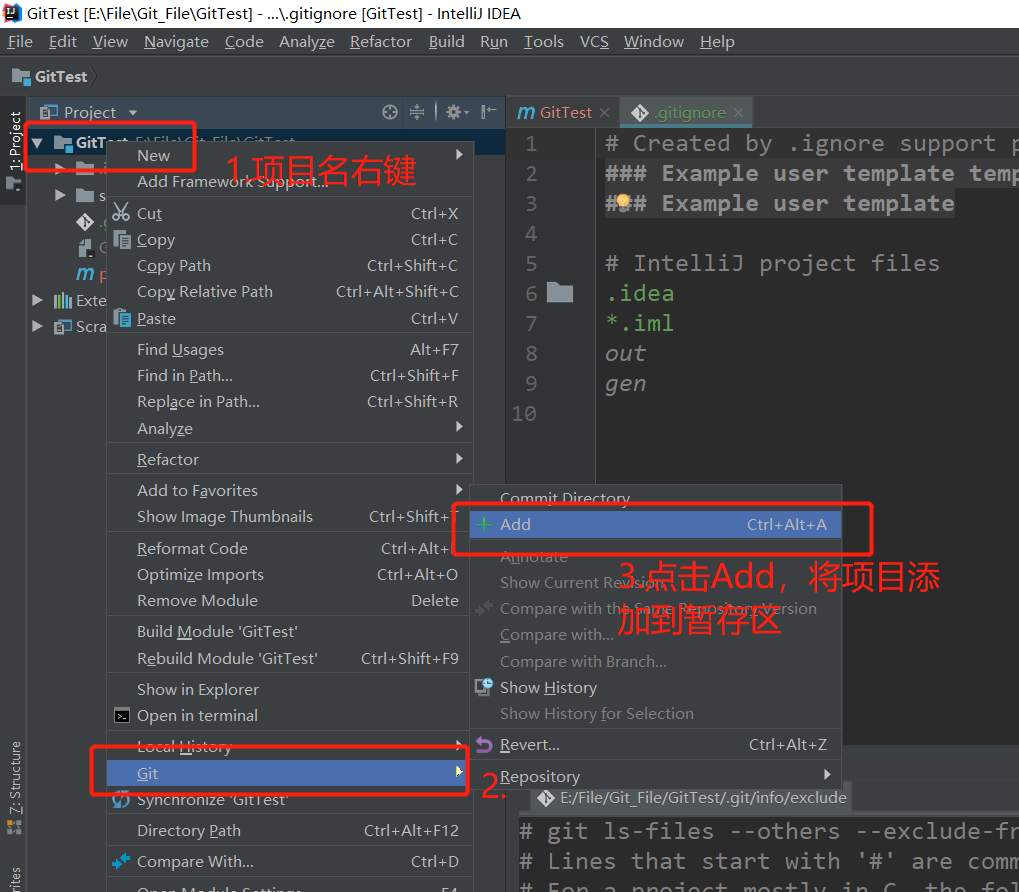
Task: Click the .gitignore tab git icon
Action: [639, 113]
